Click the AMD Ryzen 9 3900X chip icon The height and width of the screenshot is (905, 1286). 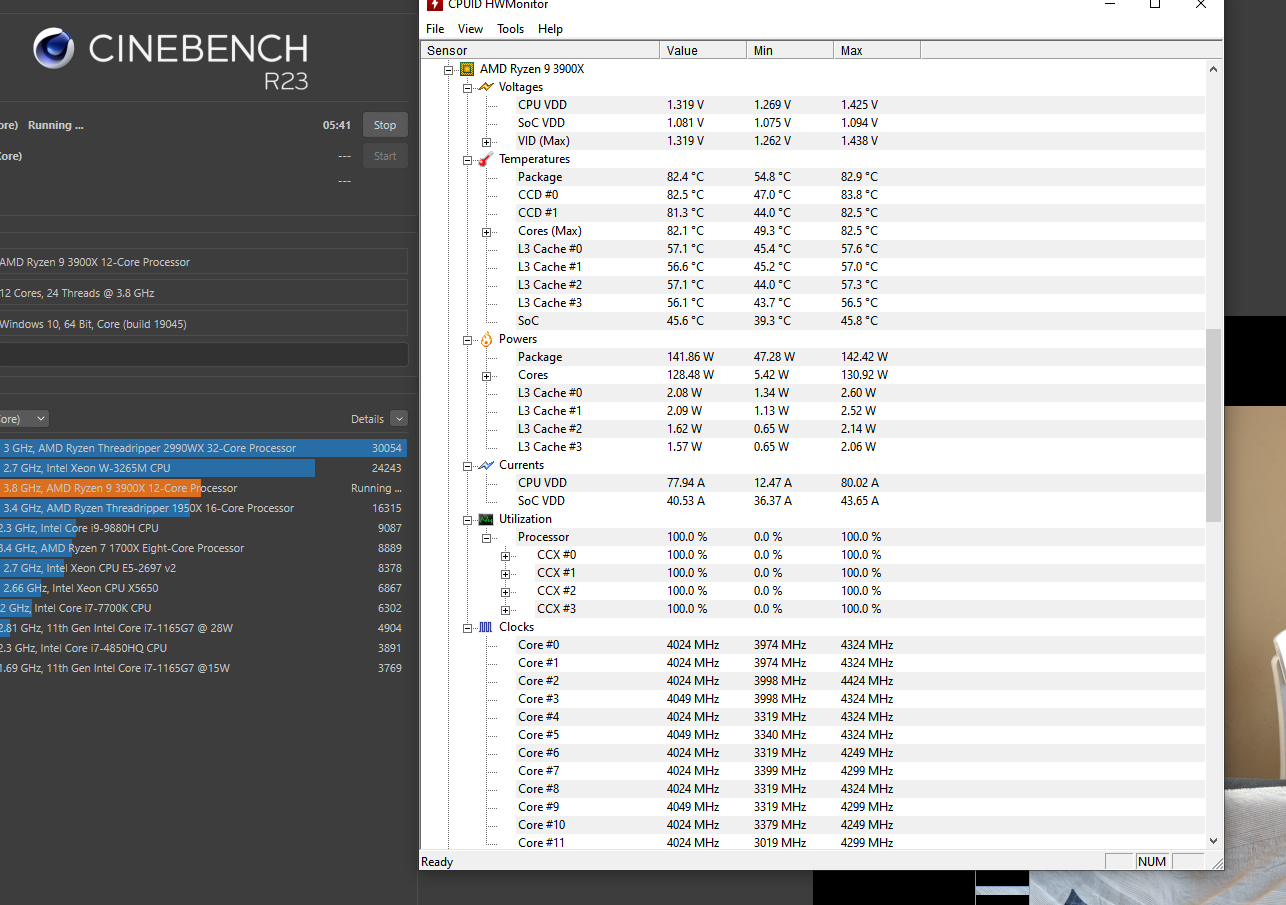tap(466, 69)
